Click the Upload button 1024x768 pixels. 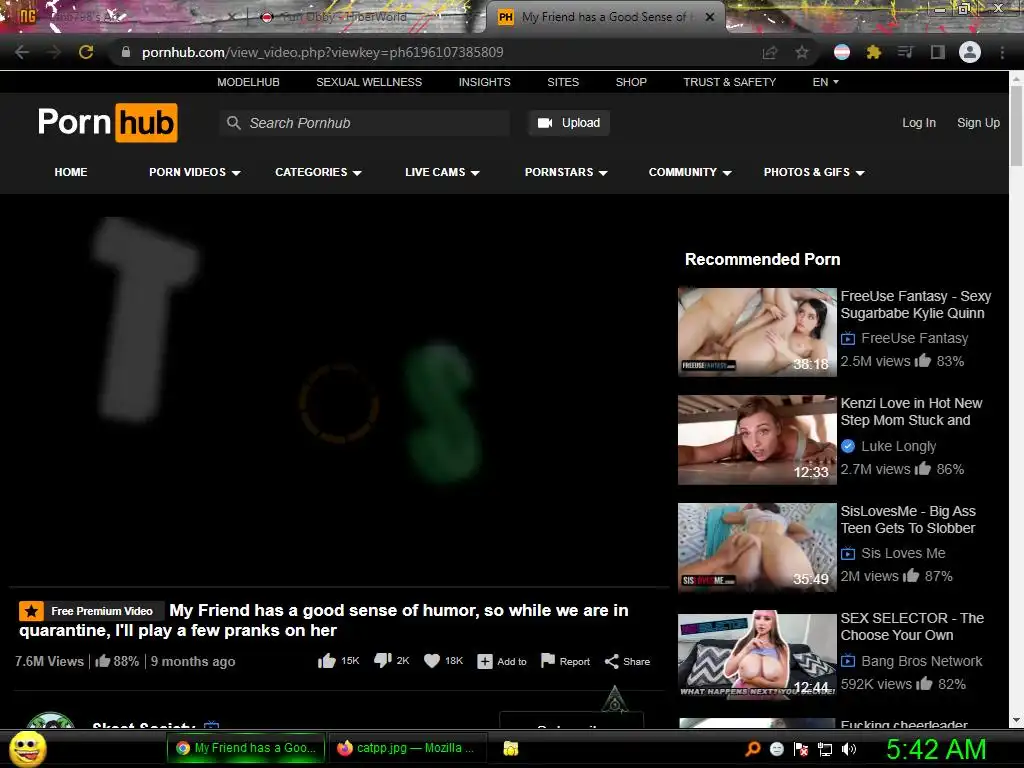coord(569,123)
